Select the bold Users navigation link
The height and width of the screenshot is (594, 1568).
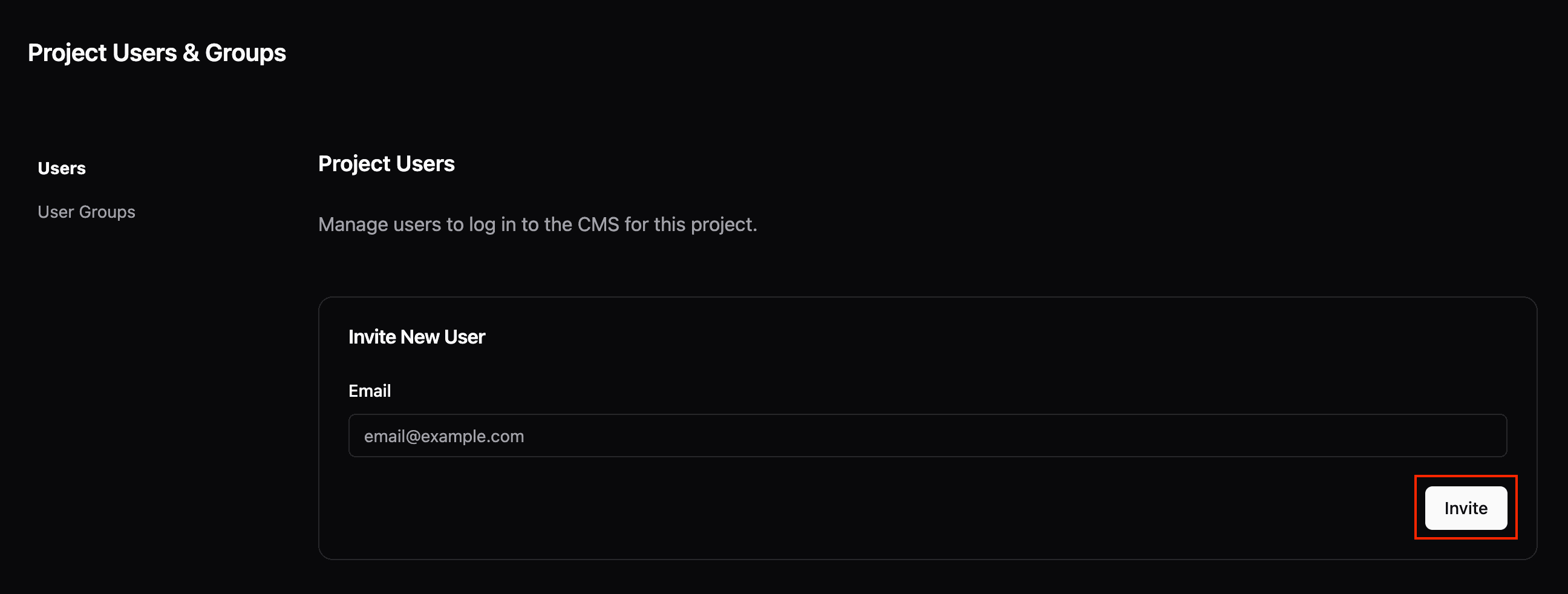62,168
